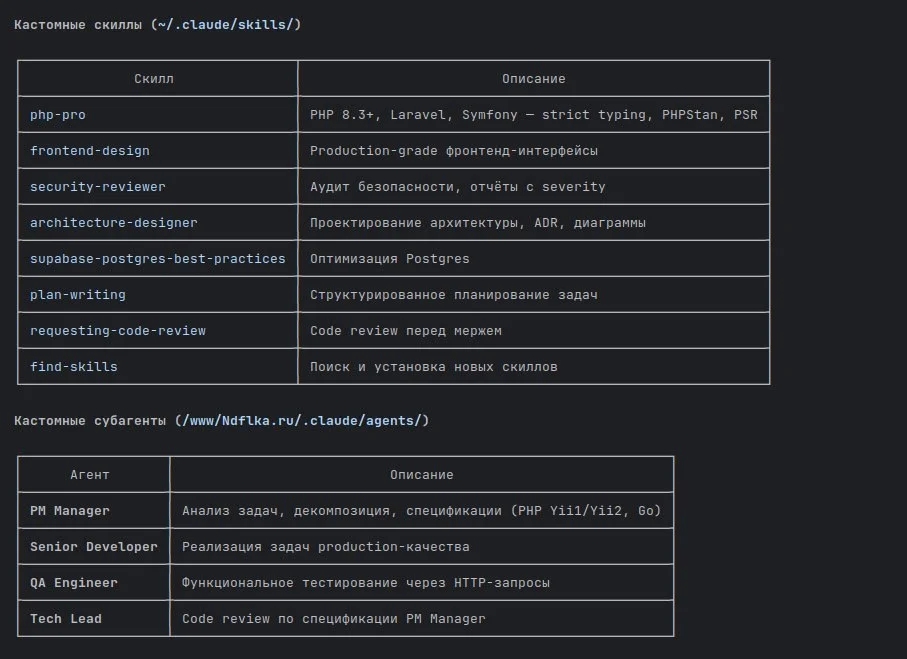Click the frontend-design skill entry
The width and height of the screenshot is (907, 659).
click(x=90, y=151)
